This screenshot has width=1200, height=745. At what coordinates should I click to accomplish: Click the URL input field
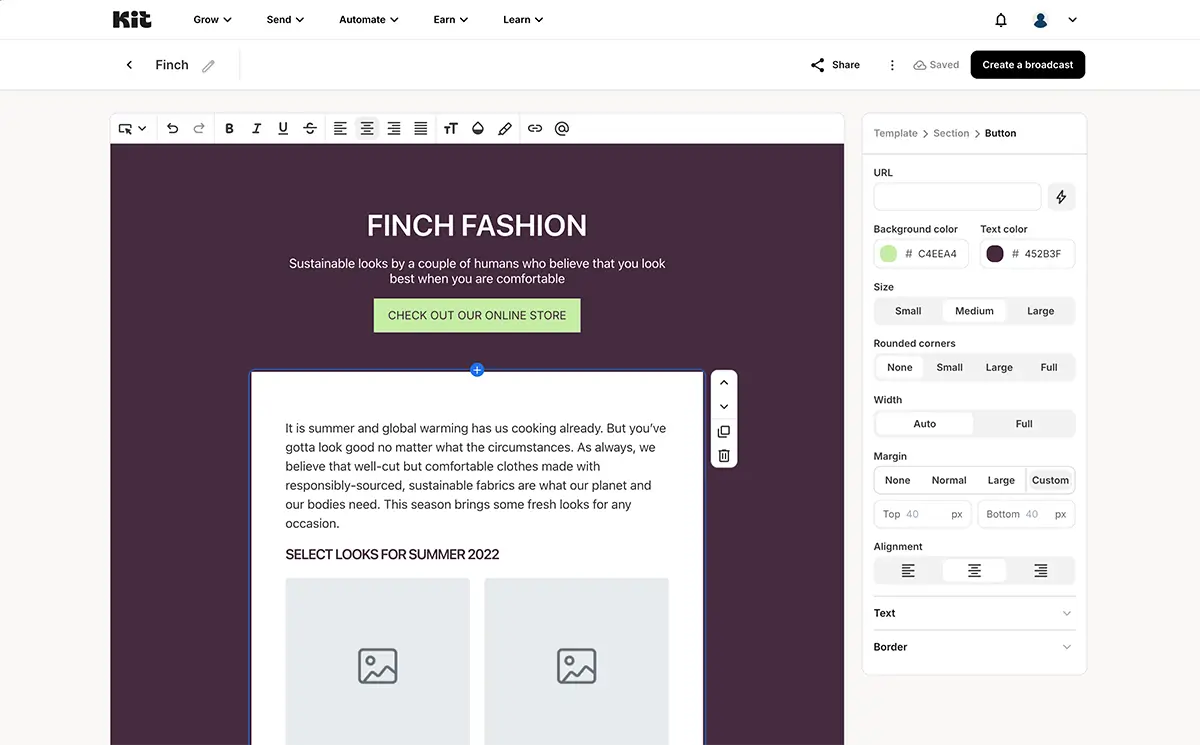pos(956,196)
